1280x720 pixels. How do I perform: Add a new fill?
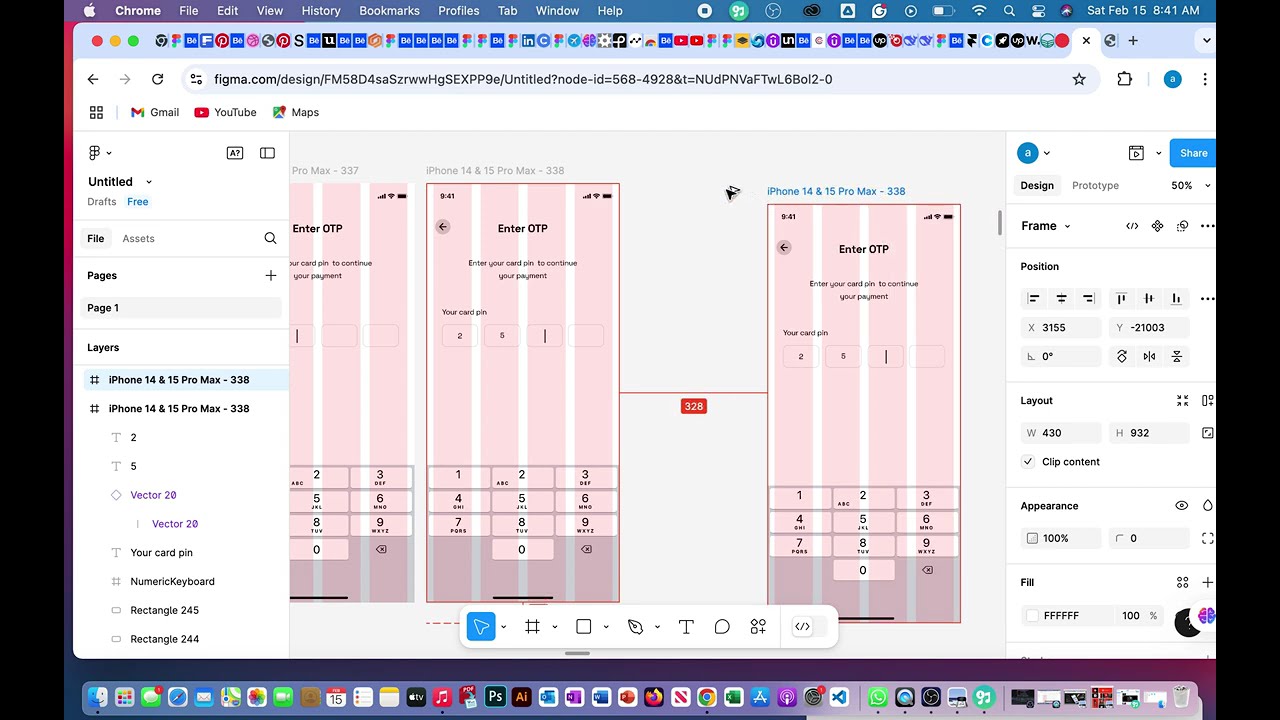click(1207, 582)
